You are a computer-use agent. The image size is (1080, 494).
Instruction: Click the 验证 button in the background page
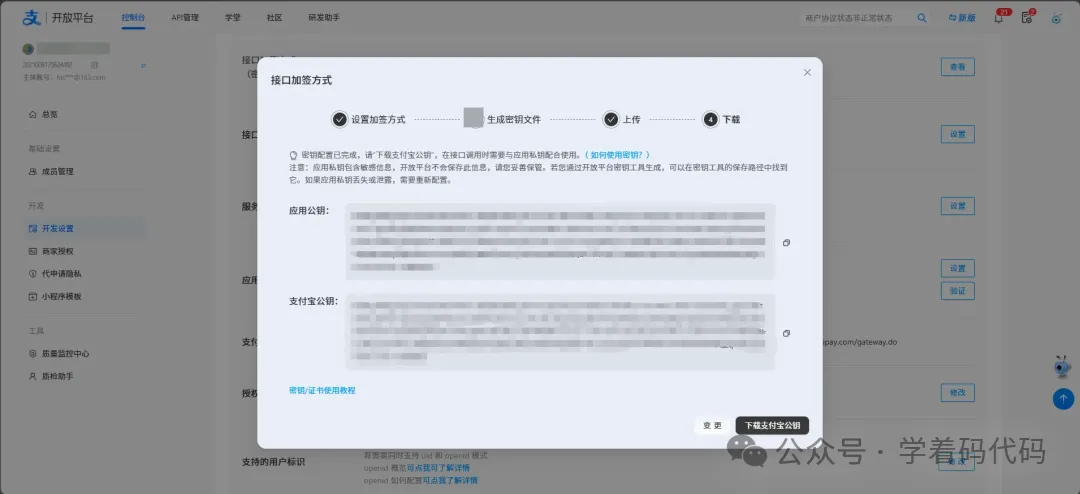pyautogui.click(x=957, y=291)
